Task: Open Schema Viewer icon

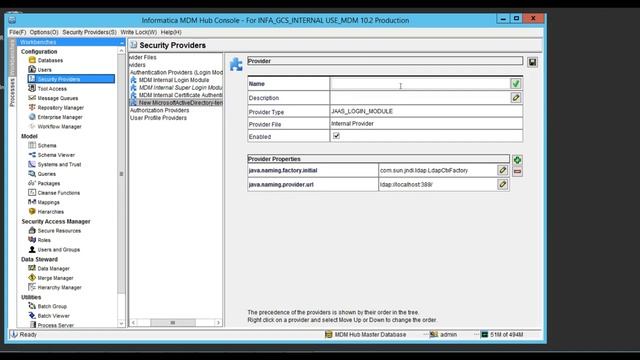Action: point(32,155)
